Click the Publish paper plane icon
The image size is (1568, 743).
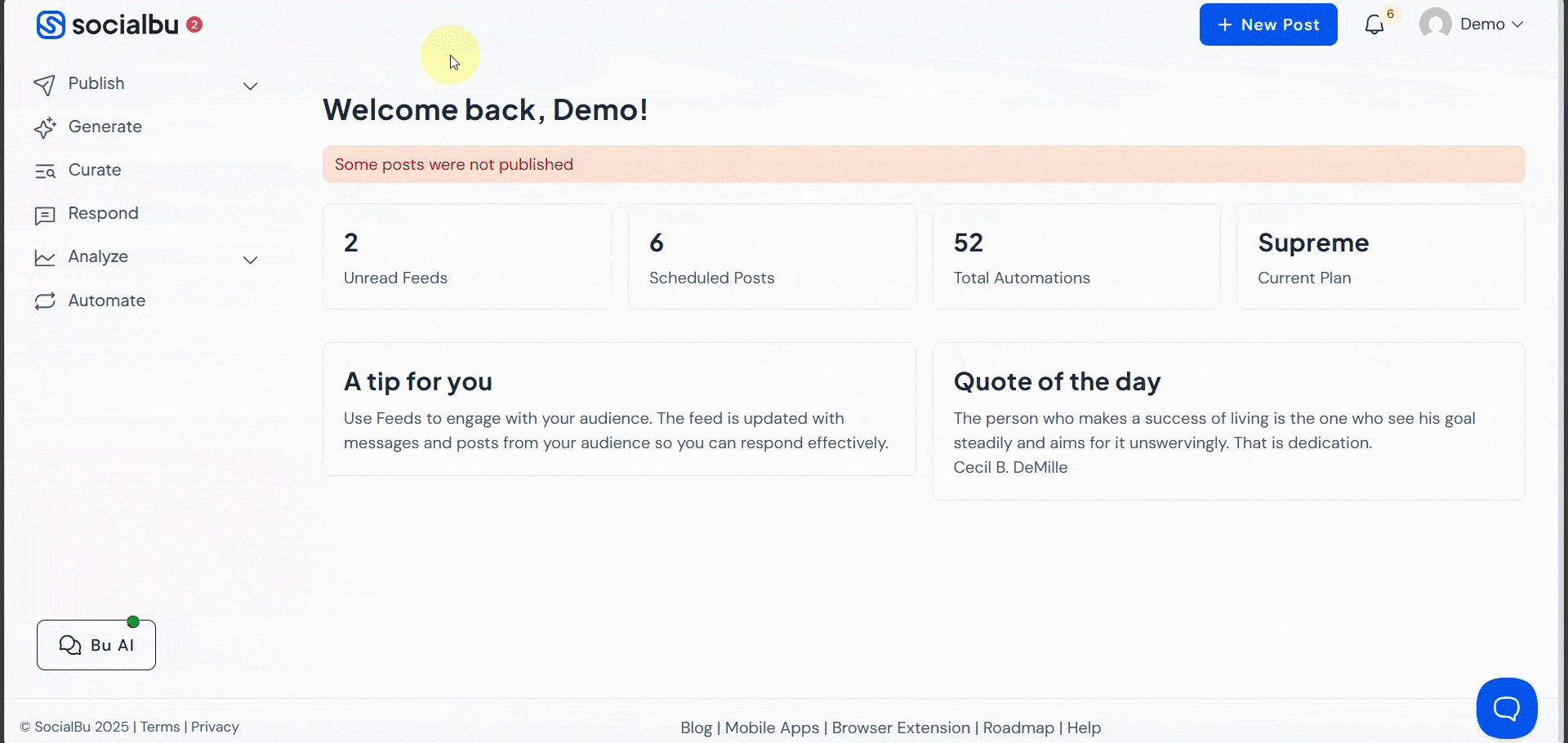point(45,85)
